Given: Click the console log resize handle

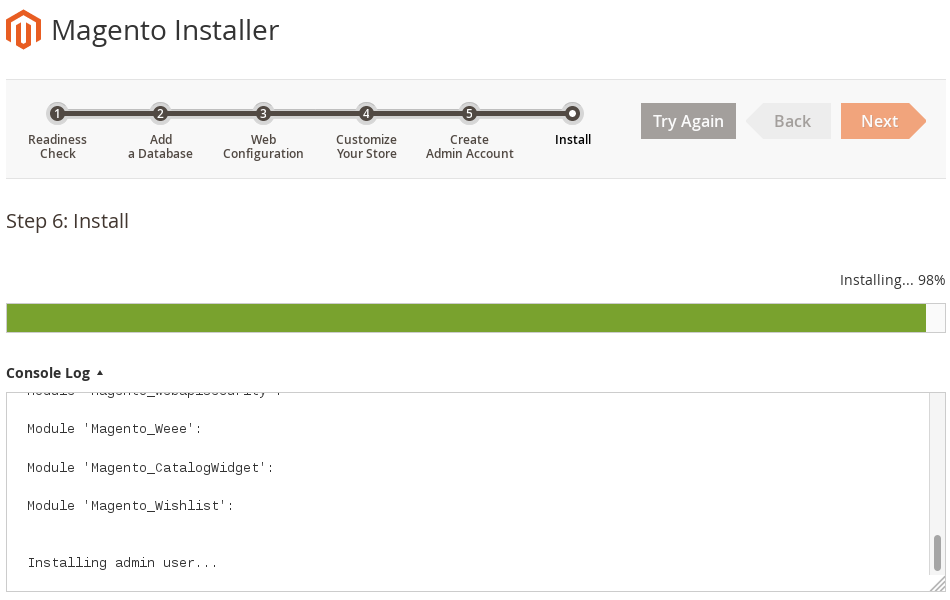Looking at the screenshot, I should (x=938, y=584).
